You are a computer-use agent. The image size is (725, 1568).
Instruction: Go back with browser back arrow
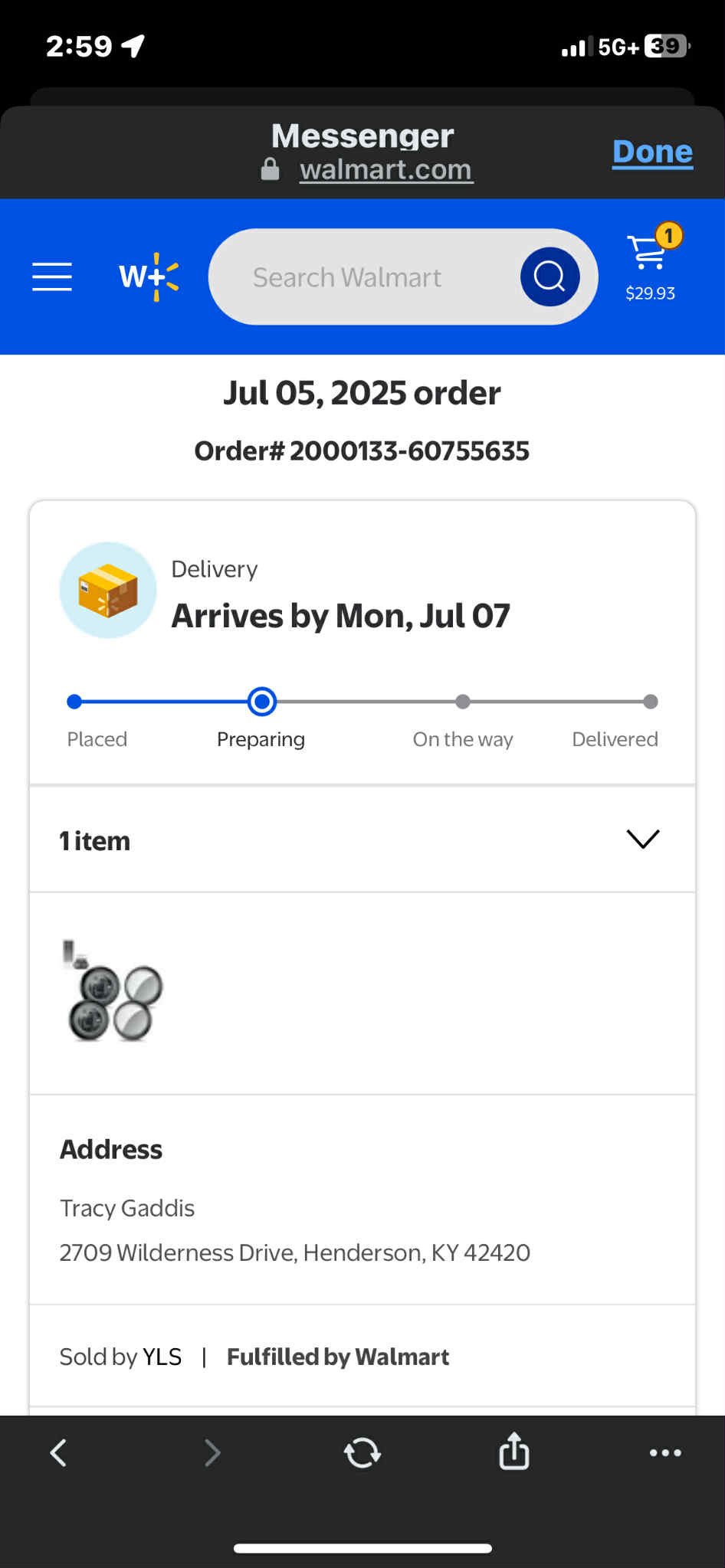58,1452
